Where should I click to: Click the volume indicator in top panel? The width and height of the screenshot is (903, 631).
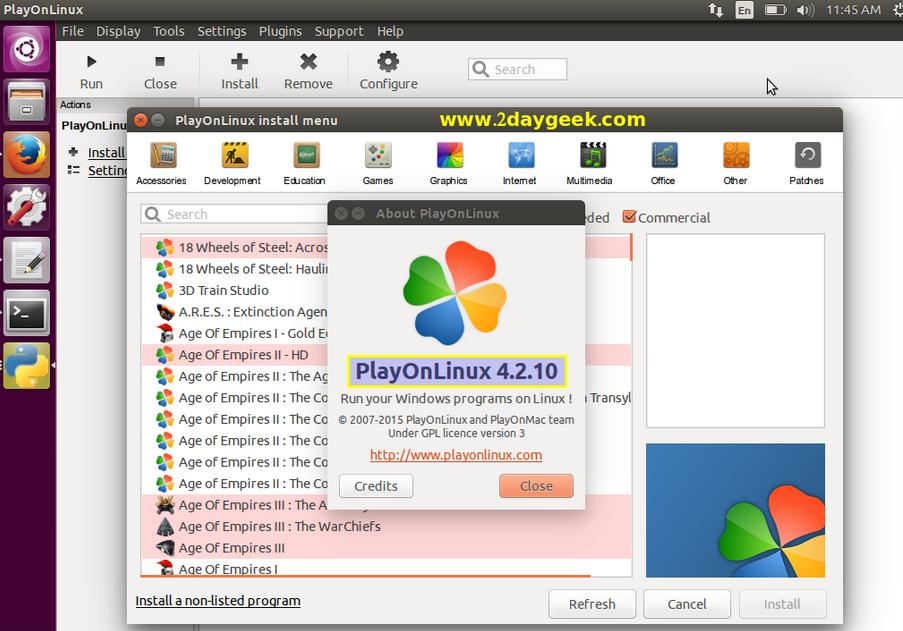click(805, 10)
